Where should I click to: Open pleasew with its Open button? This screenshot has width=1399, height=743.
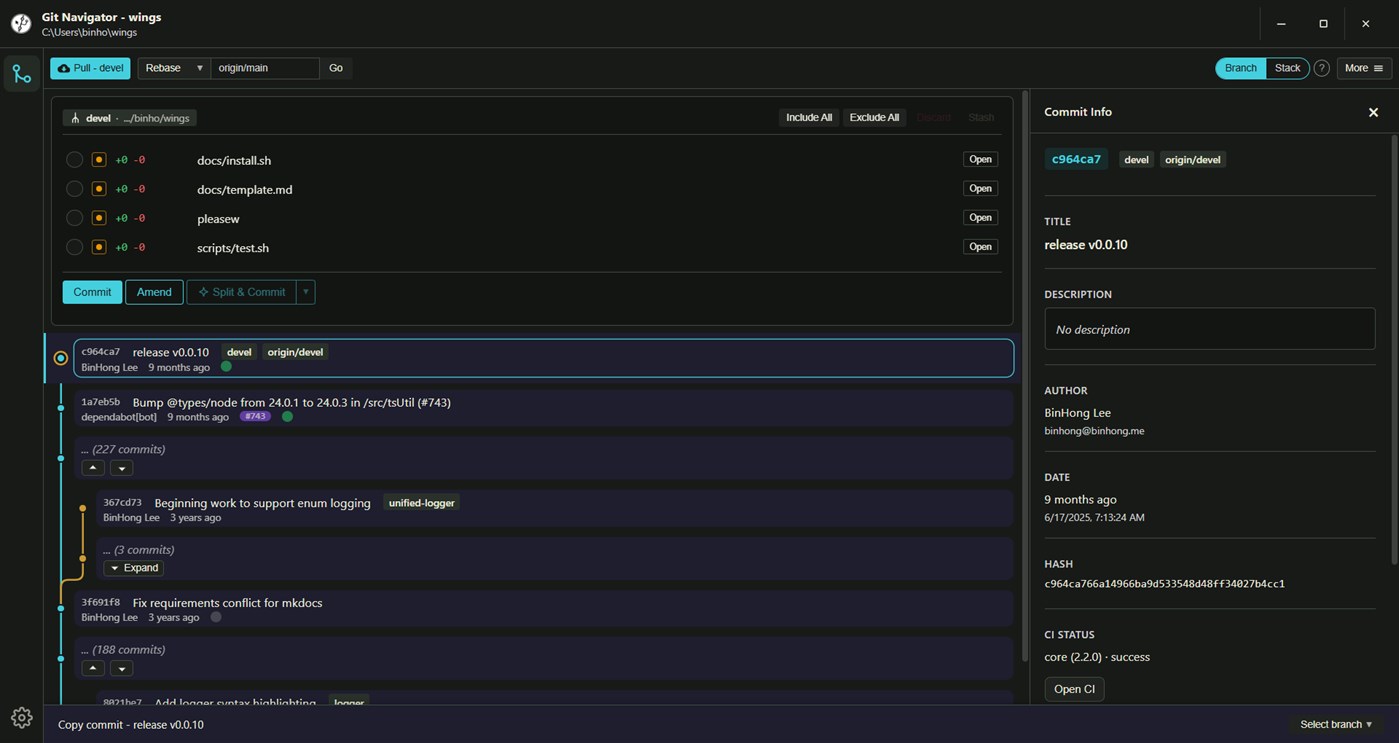pos(980,217)
